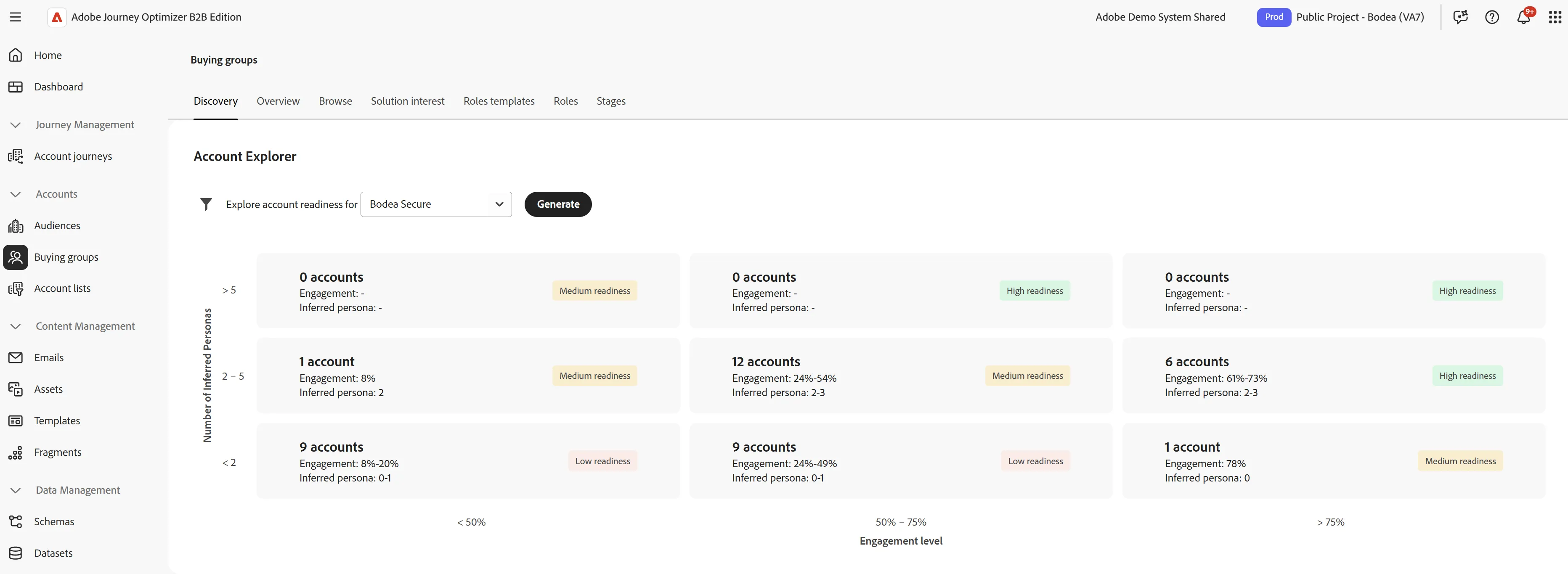Click the filter funnel icon
The image size is (1568, 574).
[206, 204]
